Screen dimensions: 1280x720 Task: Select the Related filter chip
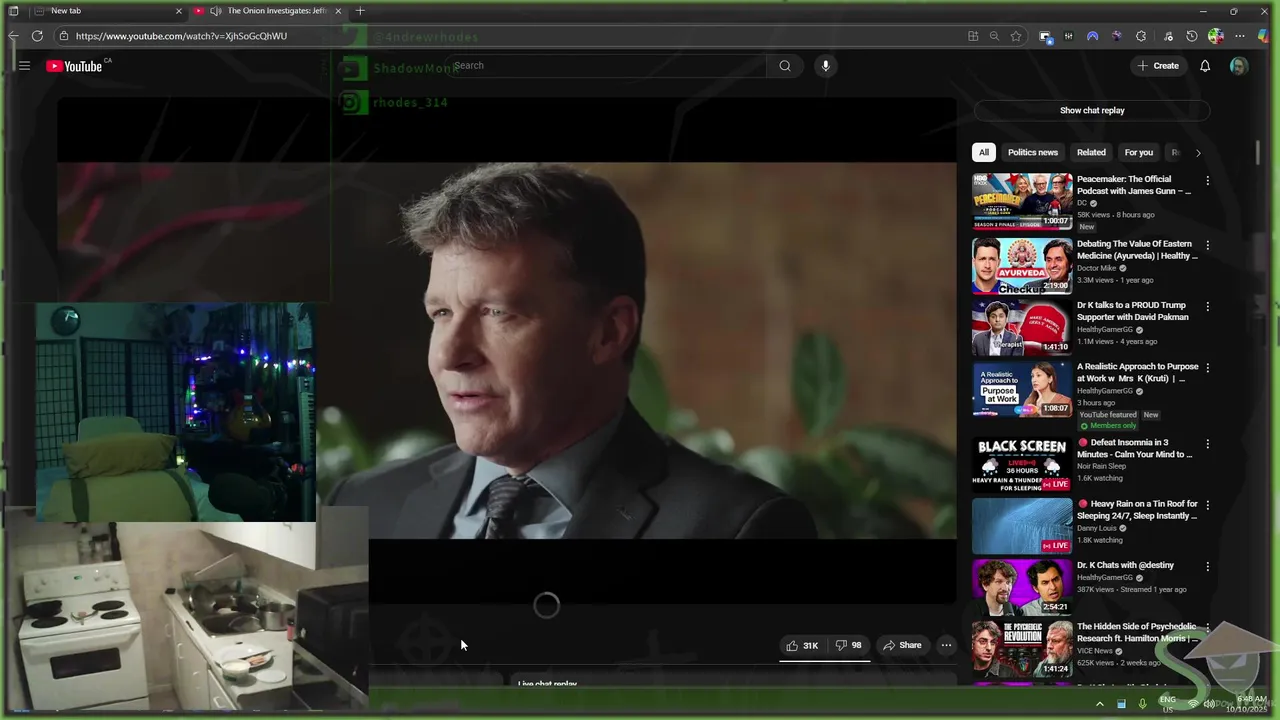[1091, 153]
